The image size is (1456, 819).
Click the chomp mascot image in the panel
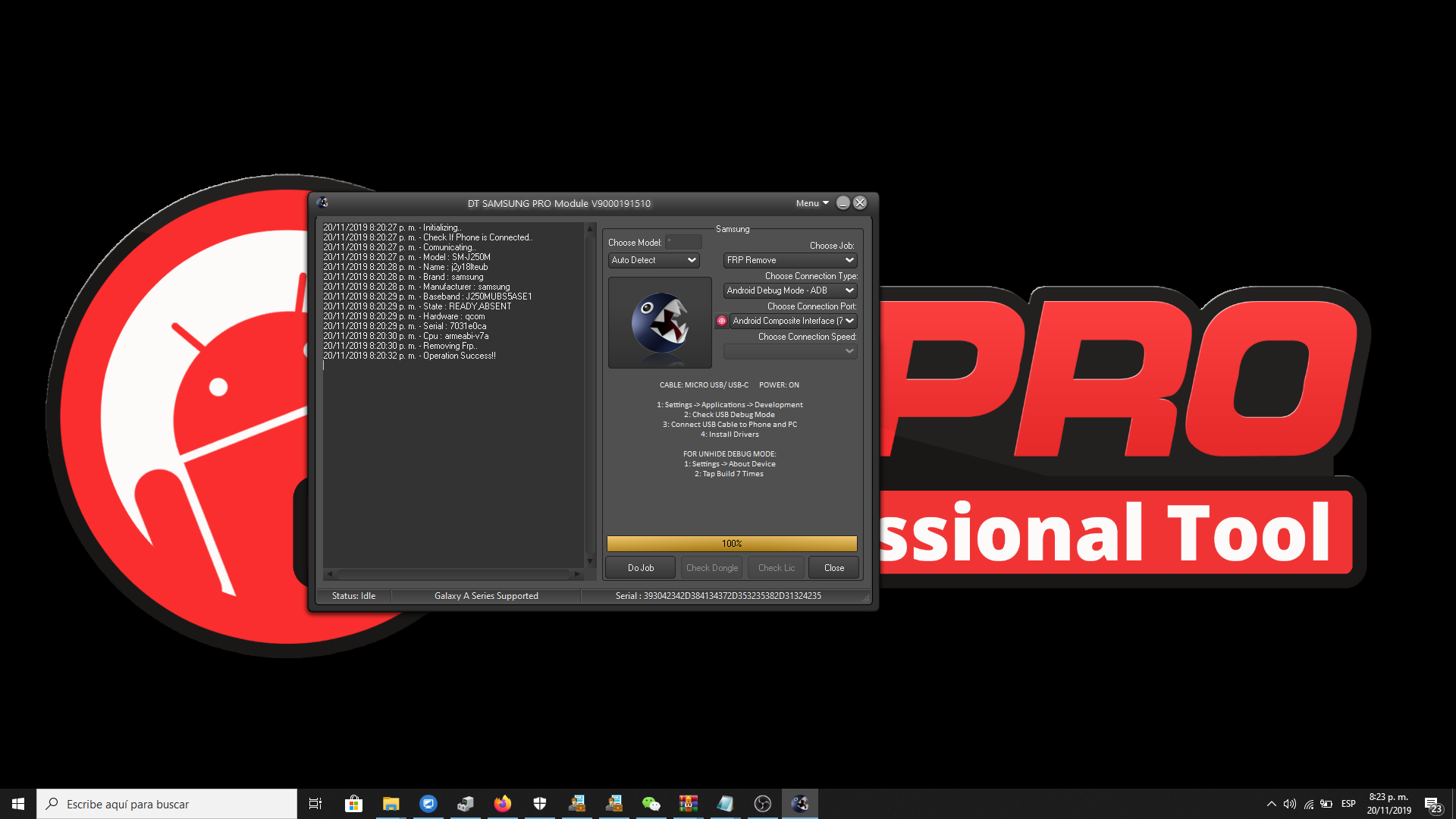pyautogui.click(x=660, y=322)
